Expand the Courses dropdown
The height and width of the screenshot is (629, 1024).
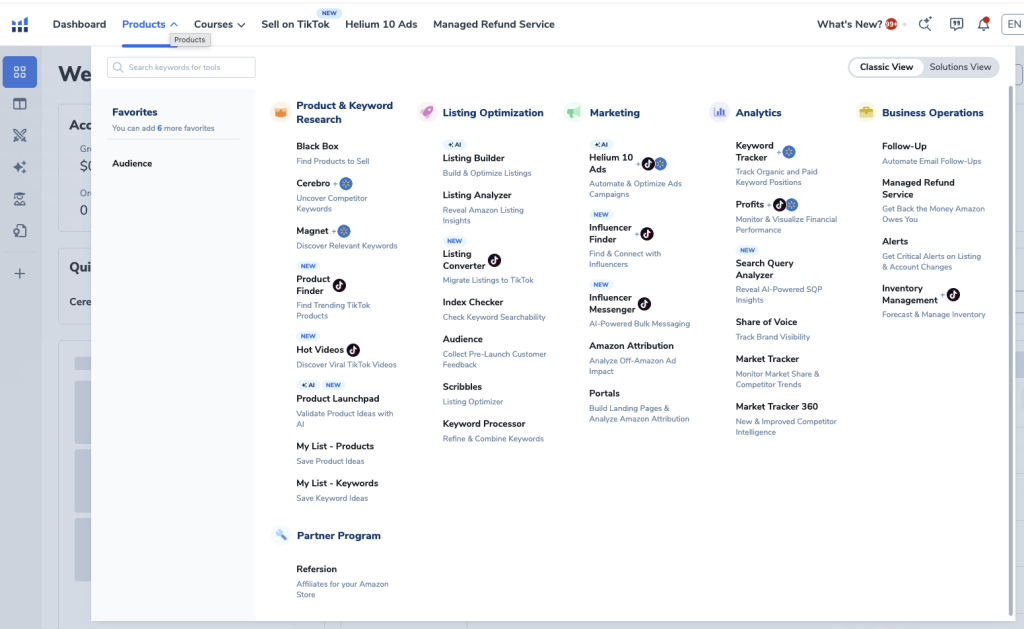click(x=219, y=24)
